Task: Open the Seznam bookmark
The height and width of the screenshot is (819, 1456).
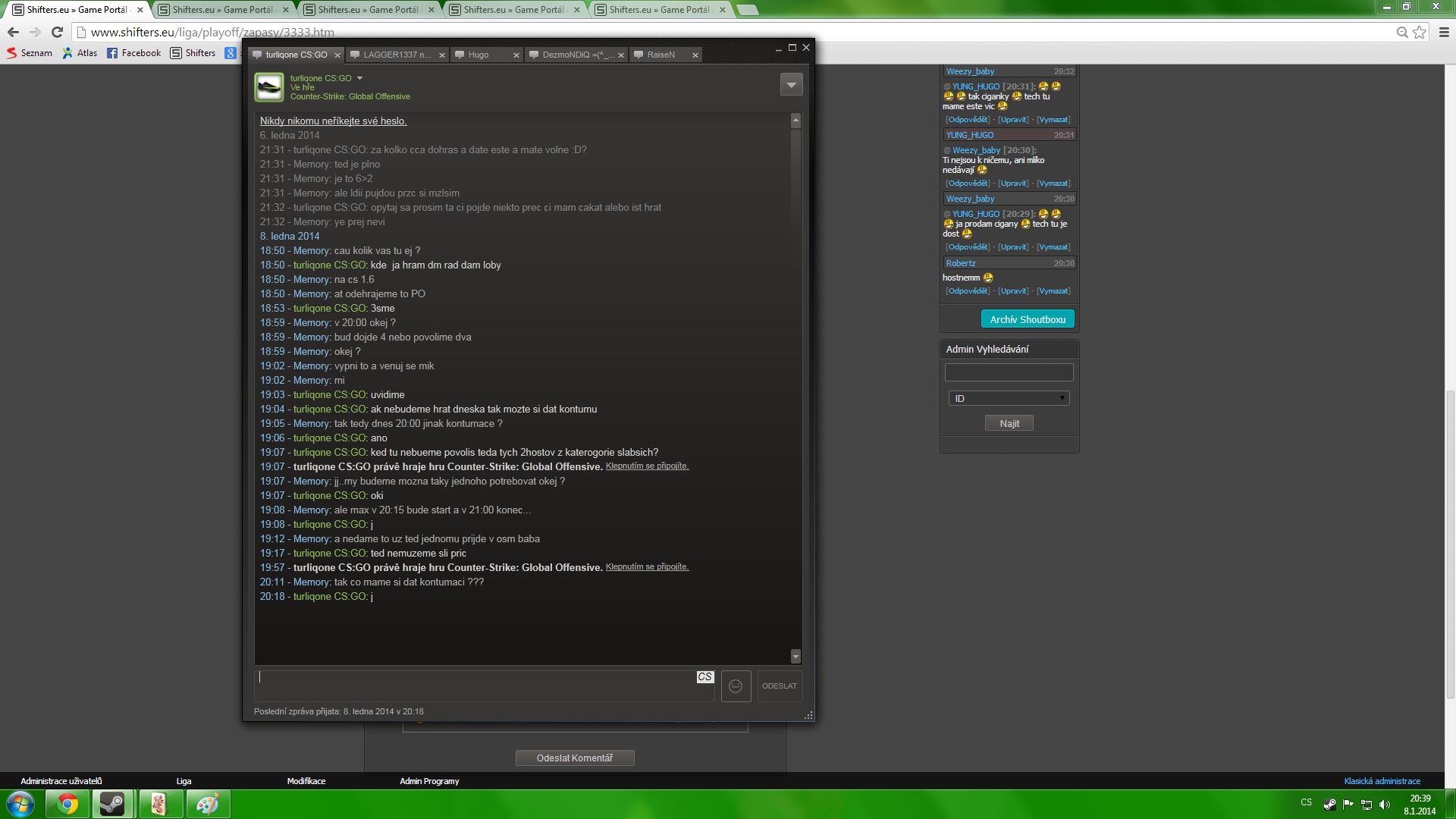Action: click(30, 53)
